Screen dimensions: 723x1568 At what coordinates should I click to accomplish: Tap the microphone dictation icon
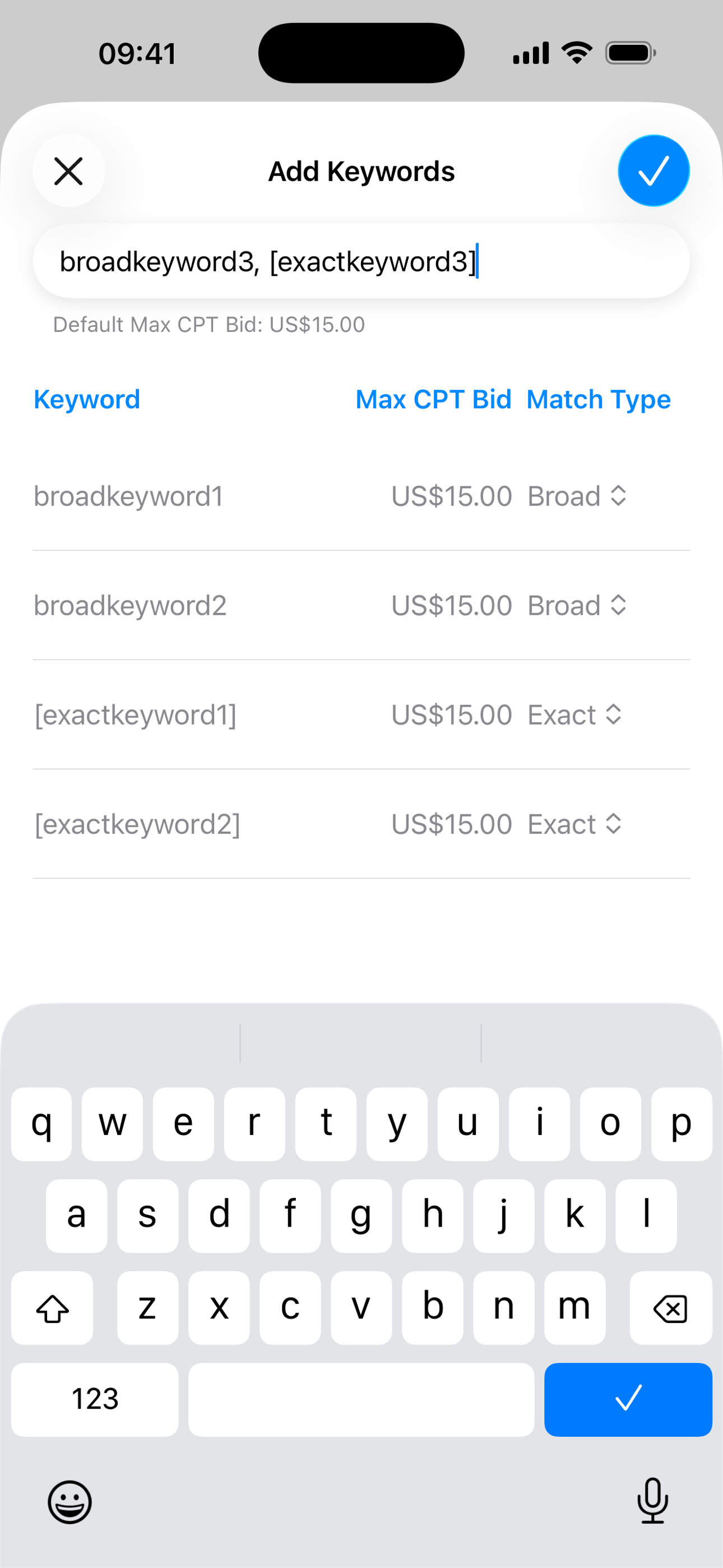[x=652, y=1501]
